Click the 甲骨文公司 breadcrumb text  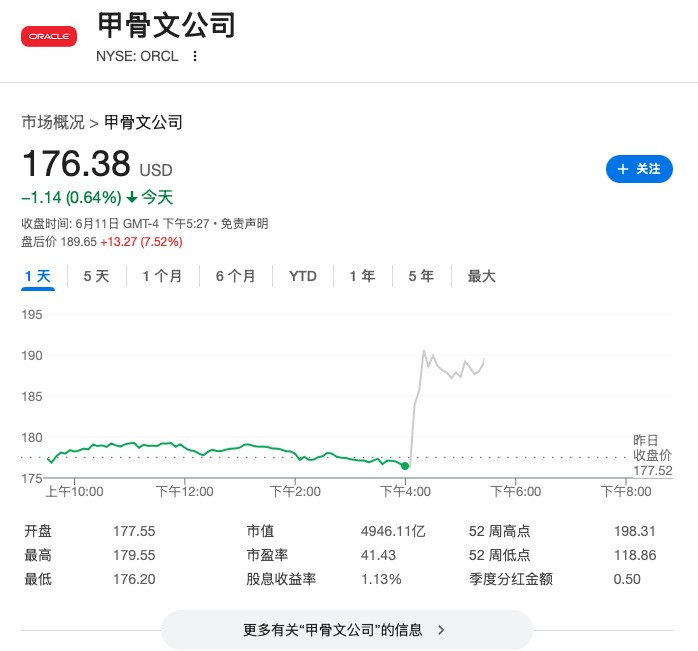click(x=143, y=122)
